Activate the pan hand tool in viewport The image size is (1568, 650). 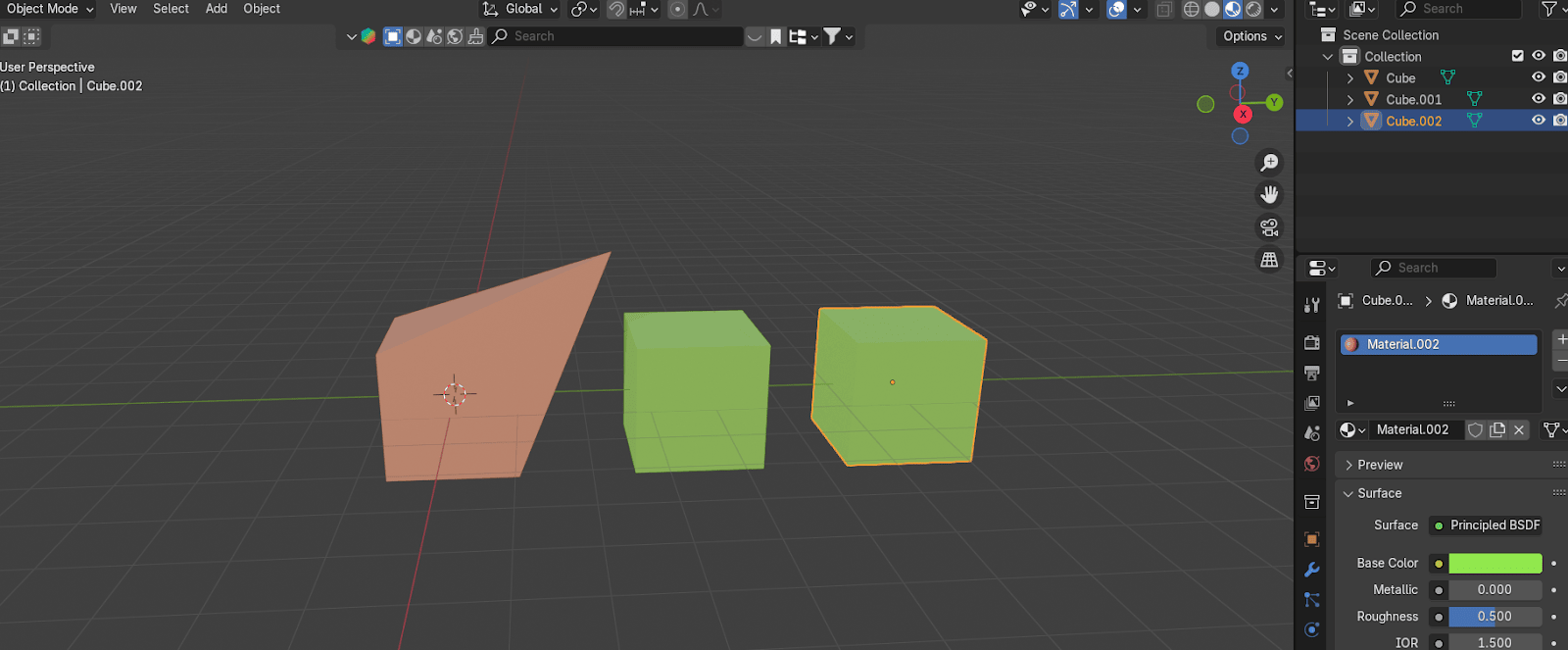(1269, 195)
